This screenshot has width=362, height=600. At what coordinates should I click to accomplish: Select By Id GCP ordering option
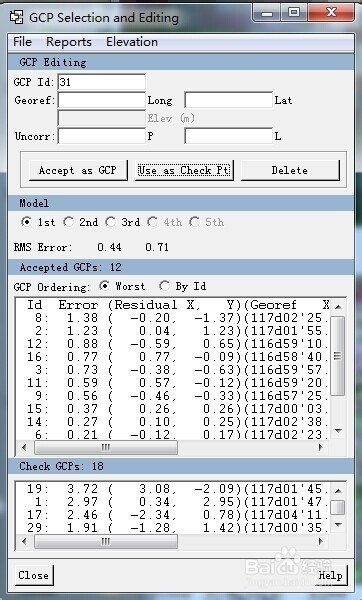[165, 286]
